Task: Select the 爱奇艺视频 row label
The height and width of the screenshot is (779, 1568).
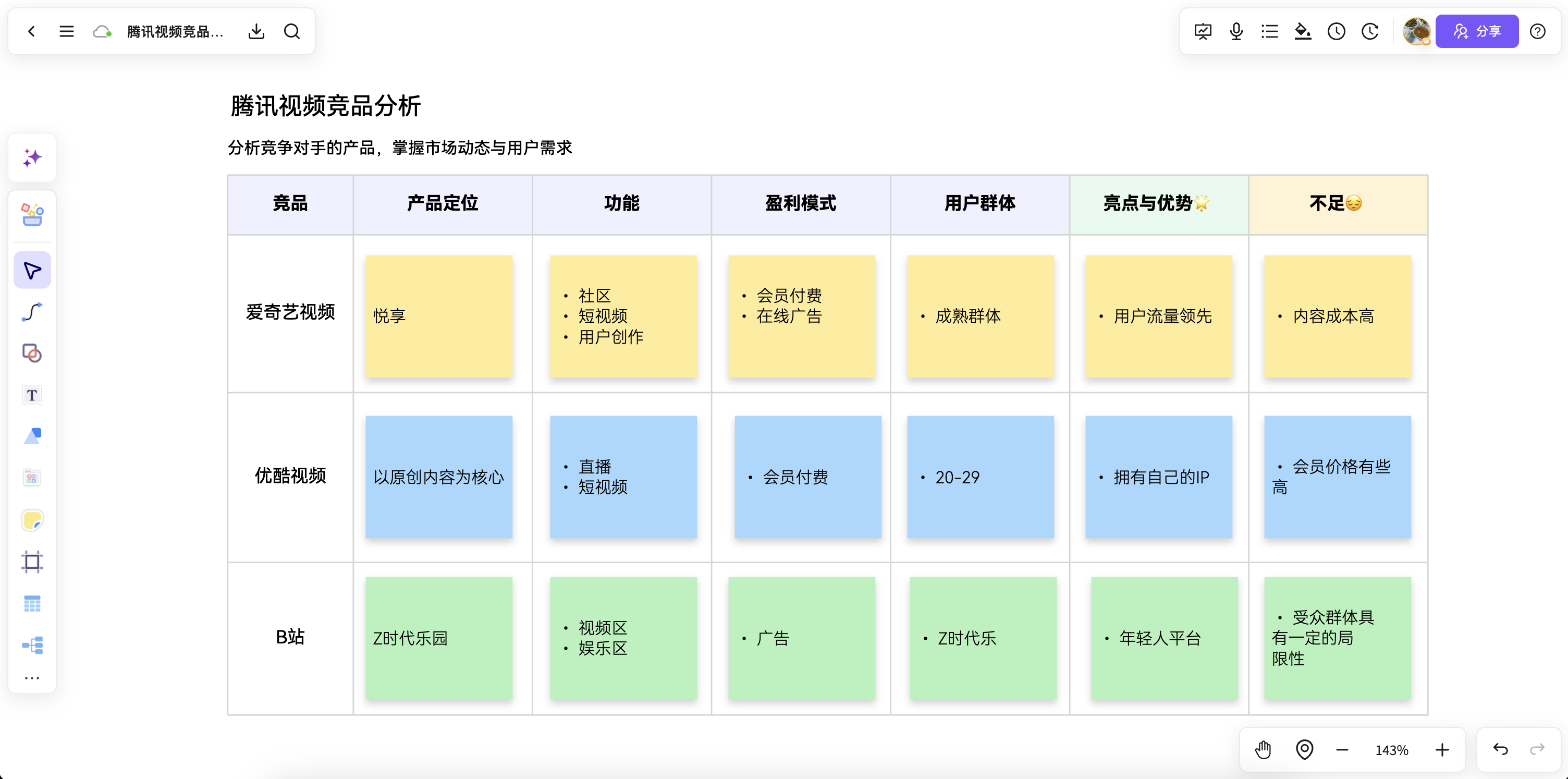Action: pos(290,312)
